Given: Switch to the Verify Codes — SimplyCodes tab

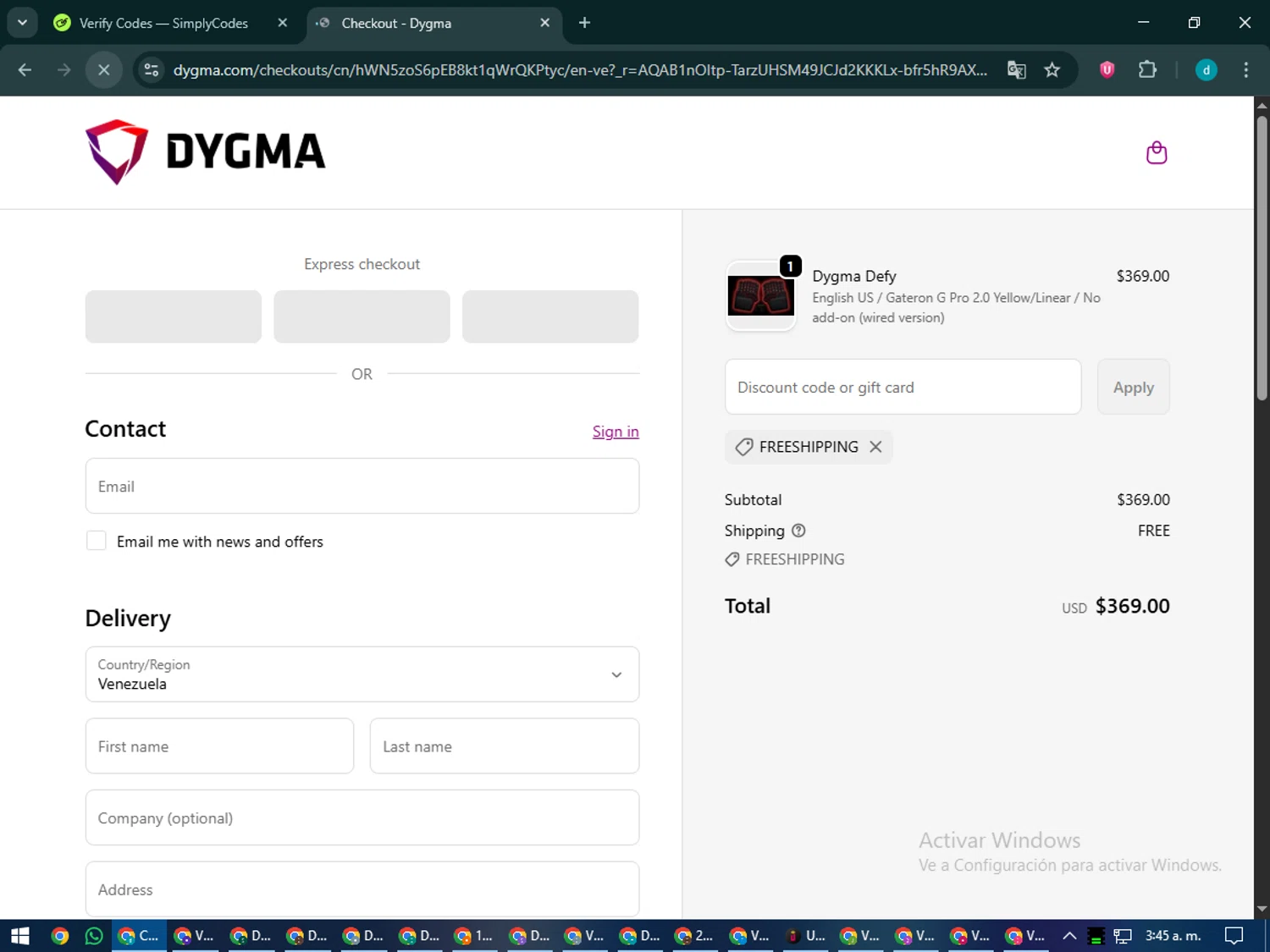Looking at the screenshot, I should 163,23.
